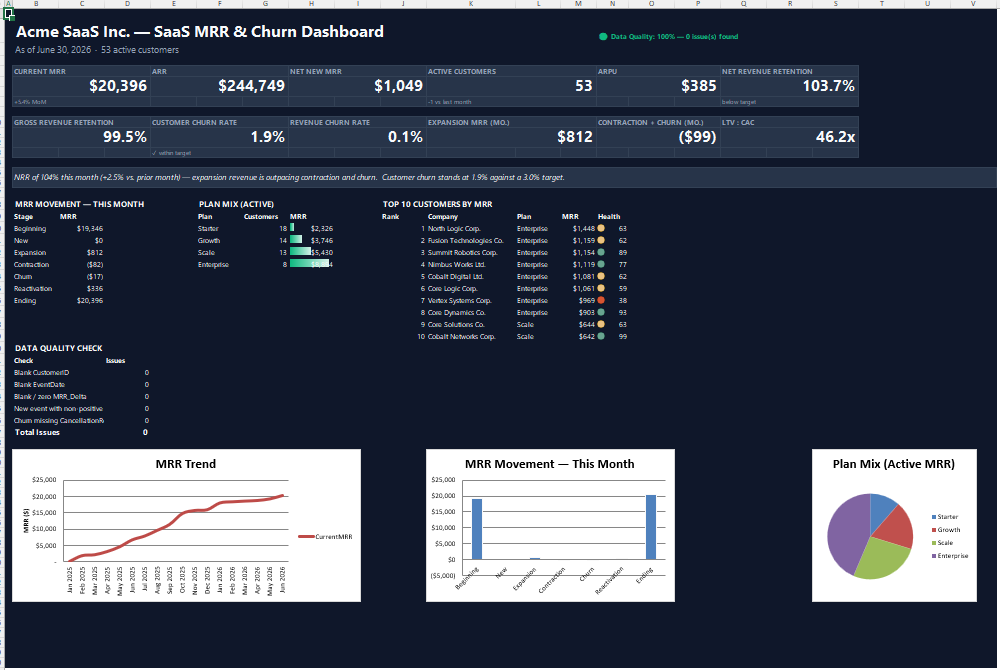Select the Beginning bar in MRR Movement chart
The height and width of the screenshot is (670, 1000).
tap(477, 529)
